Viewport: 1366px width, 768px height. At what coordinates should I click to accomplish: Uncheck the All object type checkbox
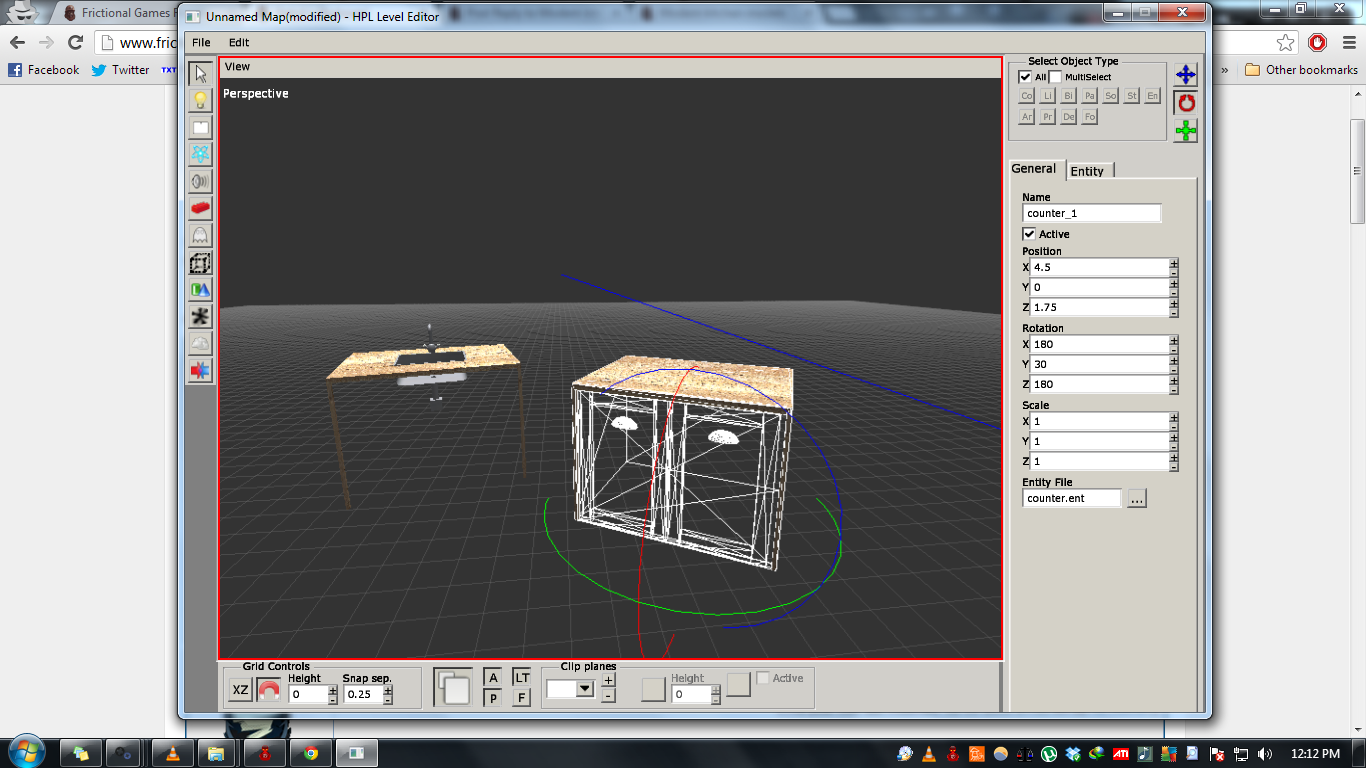click(1025, 77)
